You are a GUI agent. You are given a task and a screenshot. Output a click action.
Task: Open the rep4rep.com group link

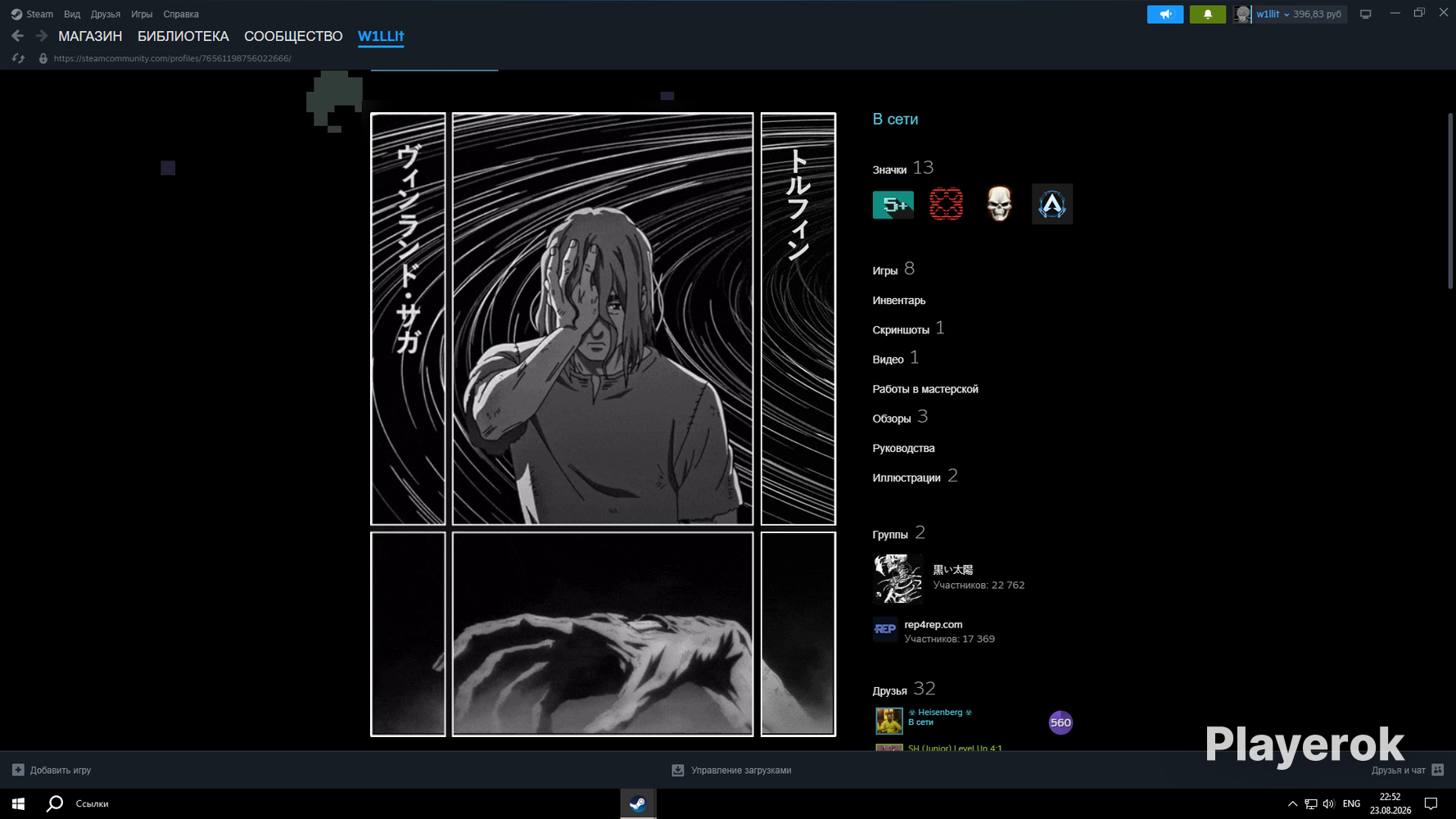click(934, 624)
